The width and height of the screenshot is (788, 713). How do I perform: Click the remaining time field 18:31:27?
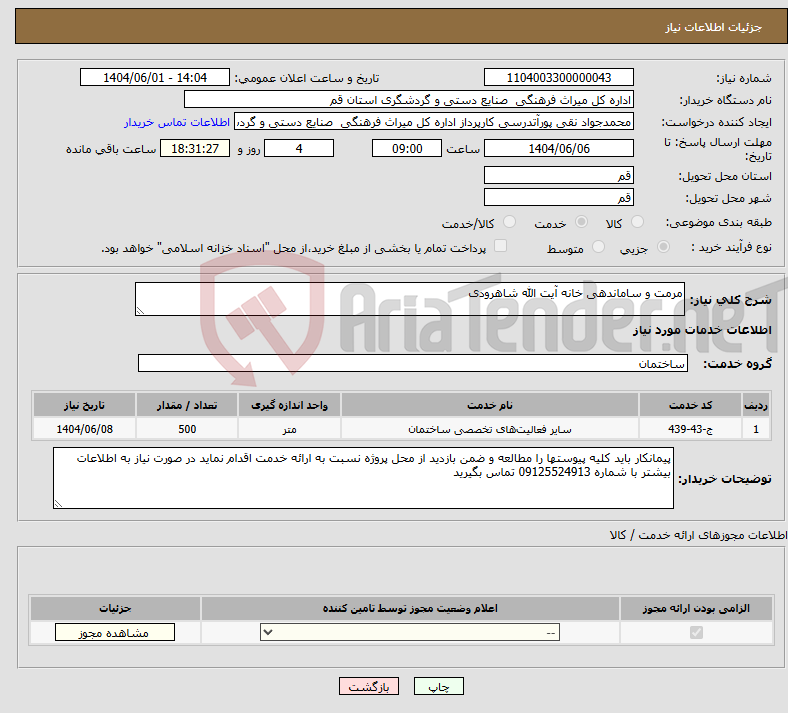coord(195,149)
